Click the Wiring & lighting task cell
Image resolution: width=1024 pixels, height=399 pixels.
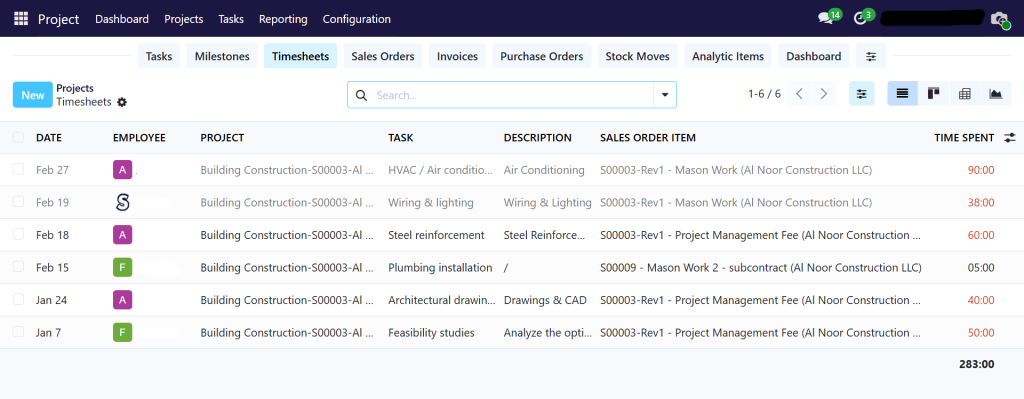[431, 202]
